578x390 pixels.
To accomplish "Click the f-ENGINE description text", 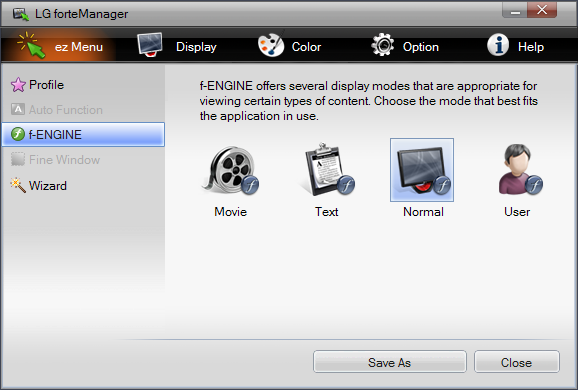I will pos(369,101).
